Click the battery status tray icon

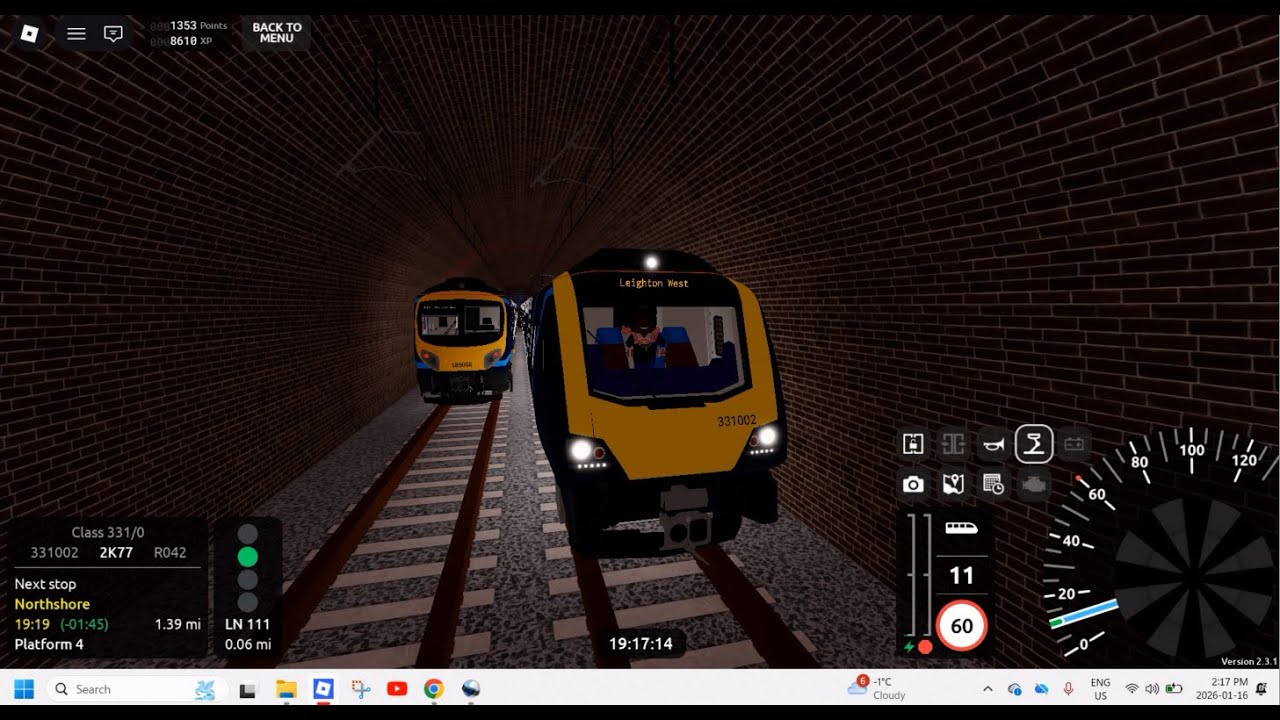click(x=1174, y=689)
